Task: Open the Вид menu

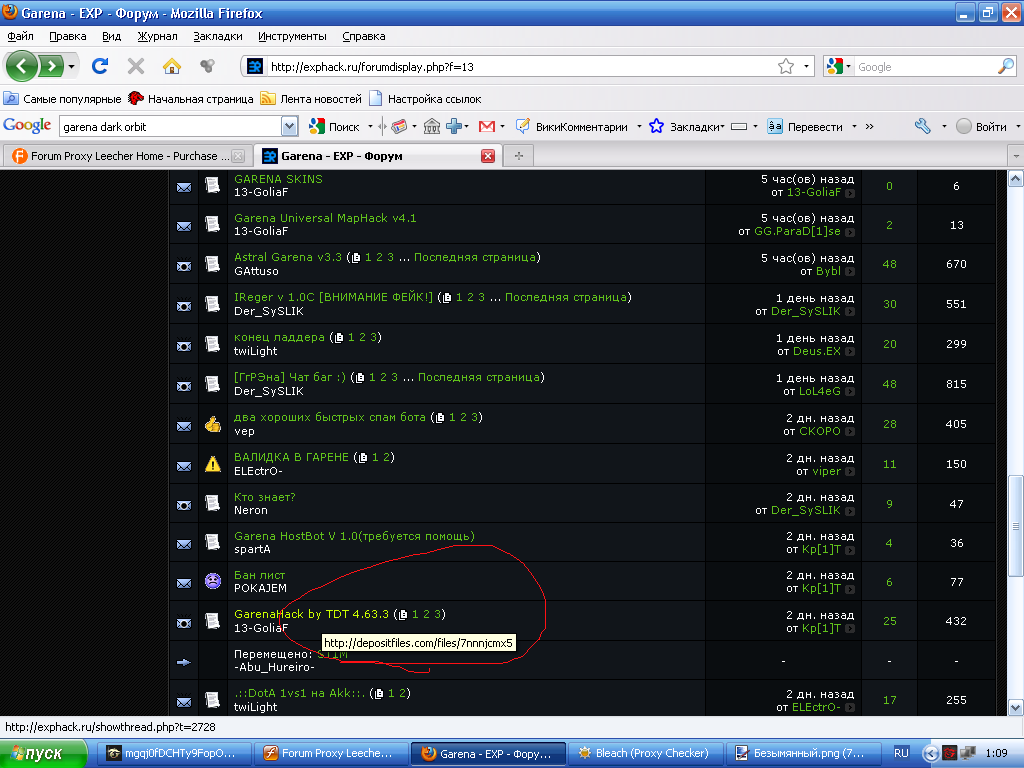Action: tap(111, 36)
